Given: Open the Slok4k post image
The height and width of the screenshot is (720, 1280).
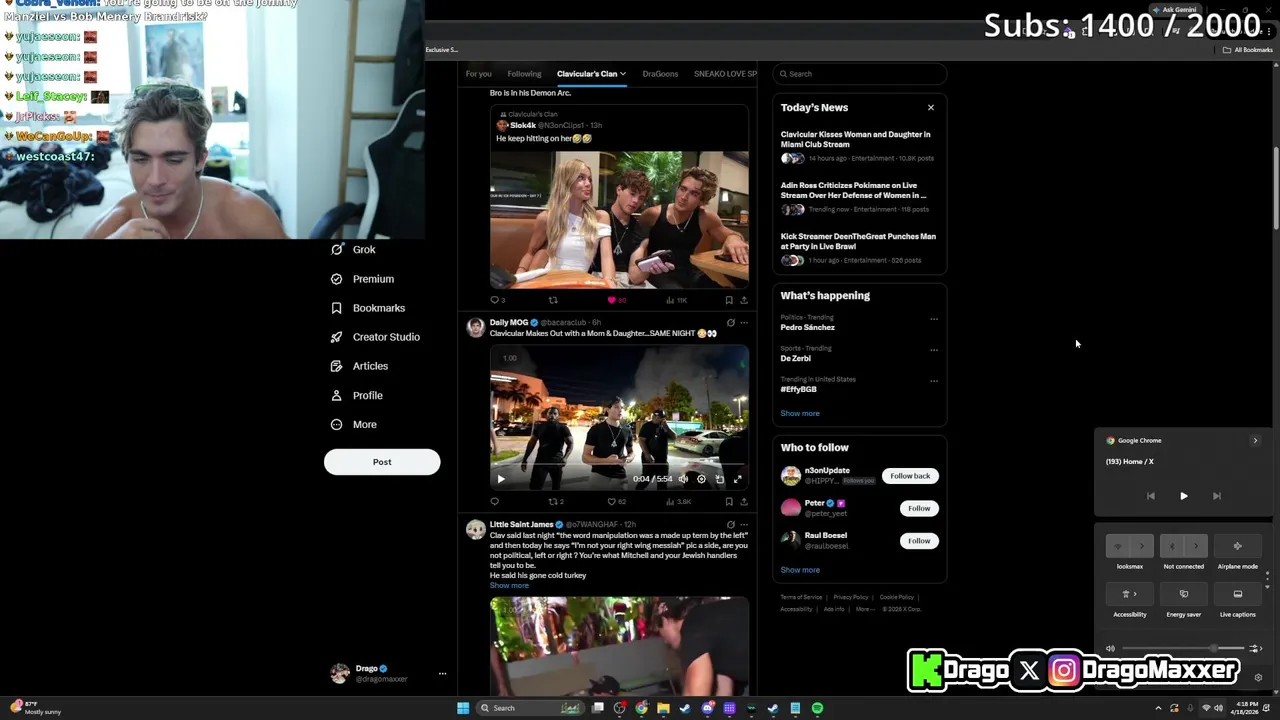Looking at the screenshot, I should pyautogui.click(x=619, y=220).
